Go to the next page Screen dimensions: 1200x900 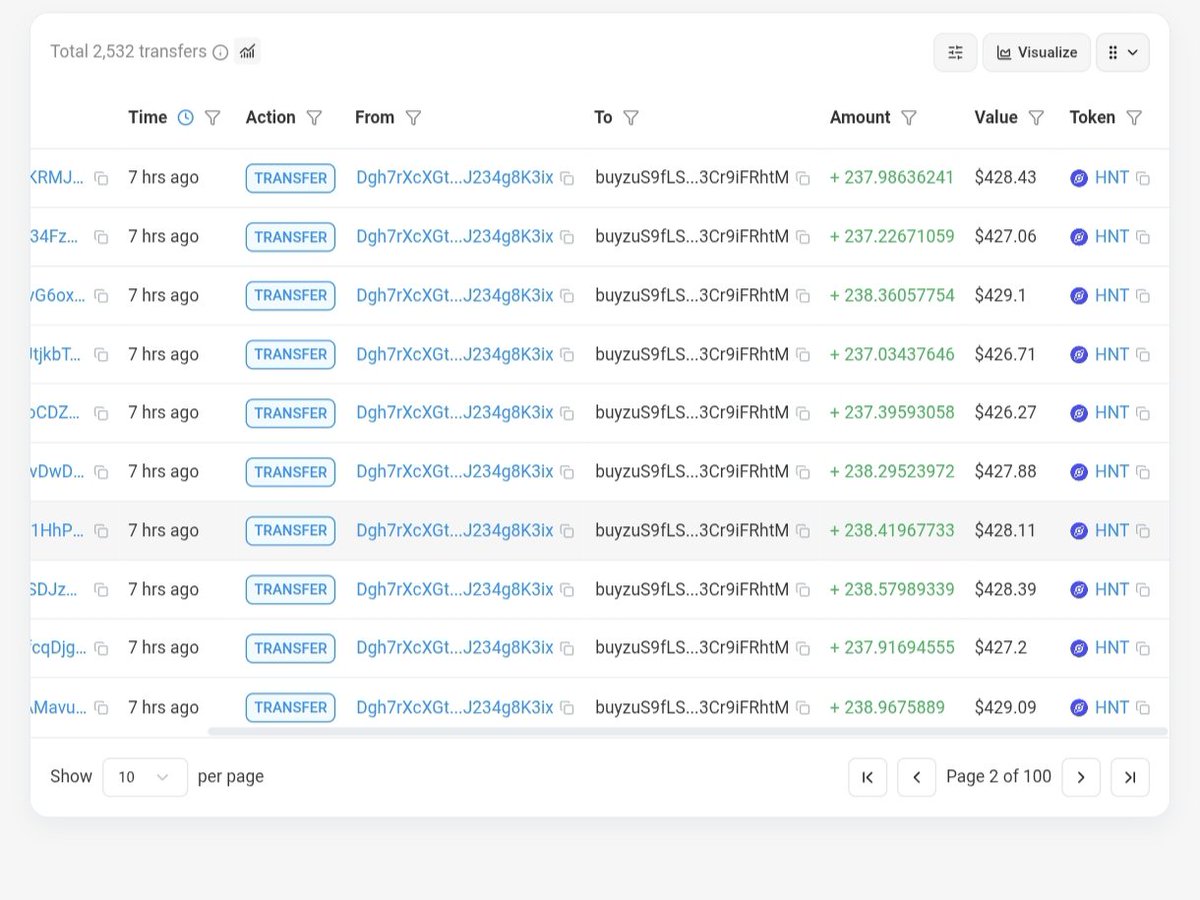point(1081,777)
